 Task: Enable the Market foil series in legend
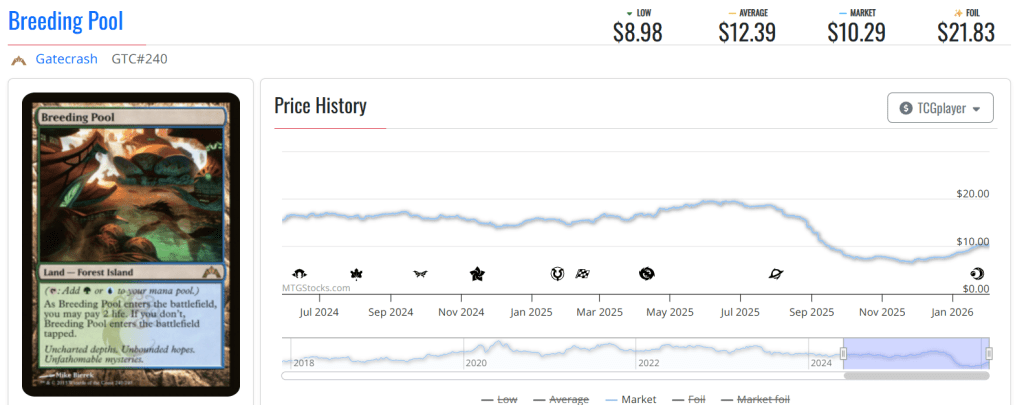click(755, 399)
